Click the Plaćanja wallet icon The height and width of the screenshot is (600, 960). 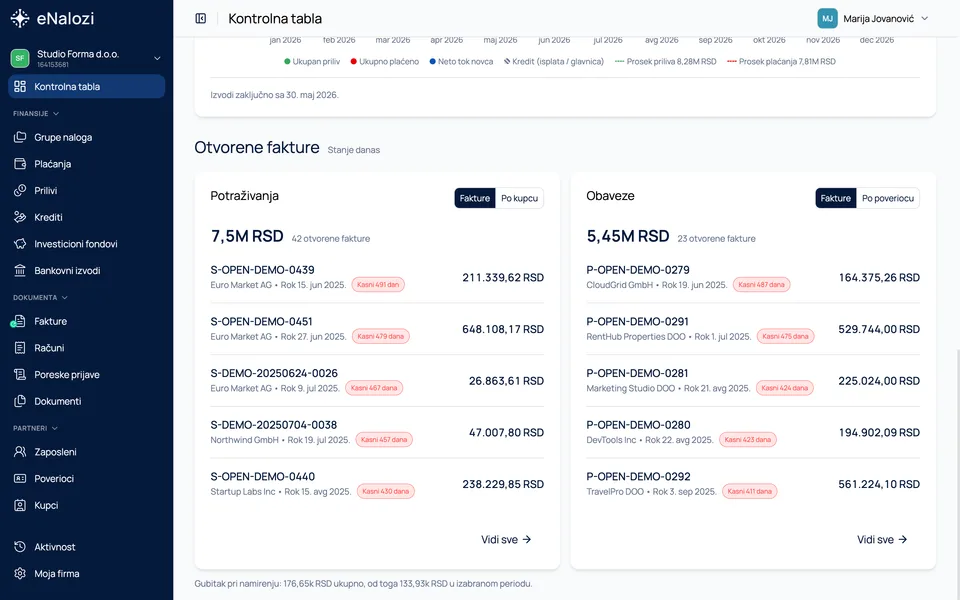tap(20, 164)
